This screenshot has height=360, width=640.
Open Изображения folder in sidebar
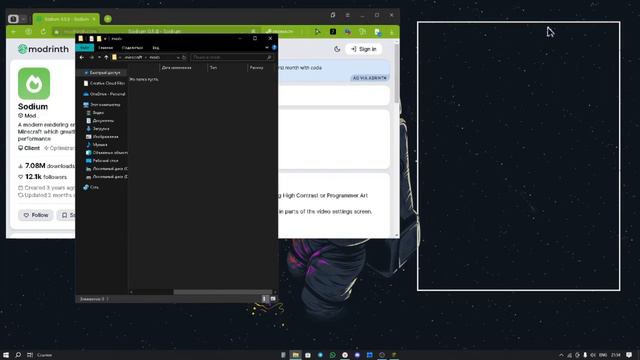[x=102, y=137]
